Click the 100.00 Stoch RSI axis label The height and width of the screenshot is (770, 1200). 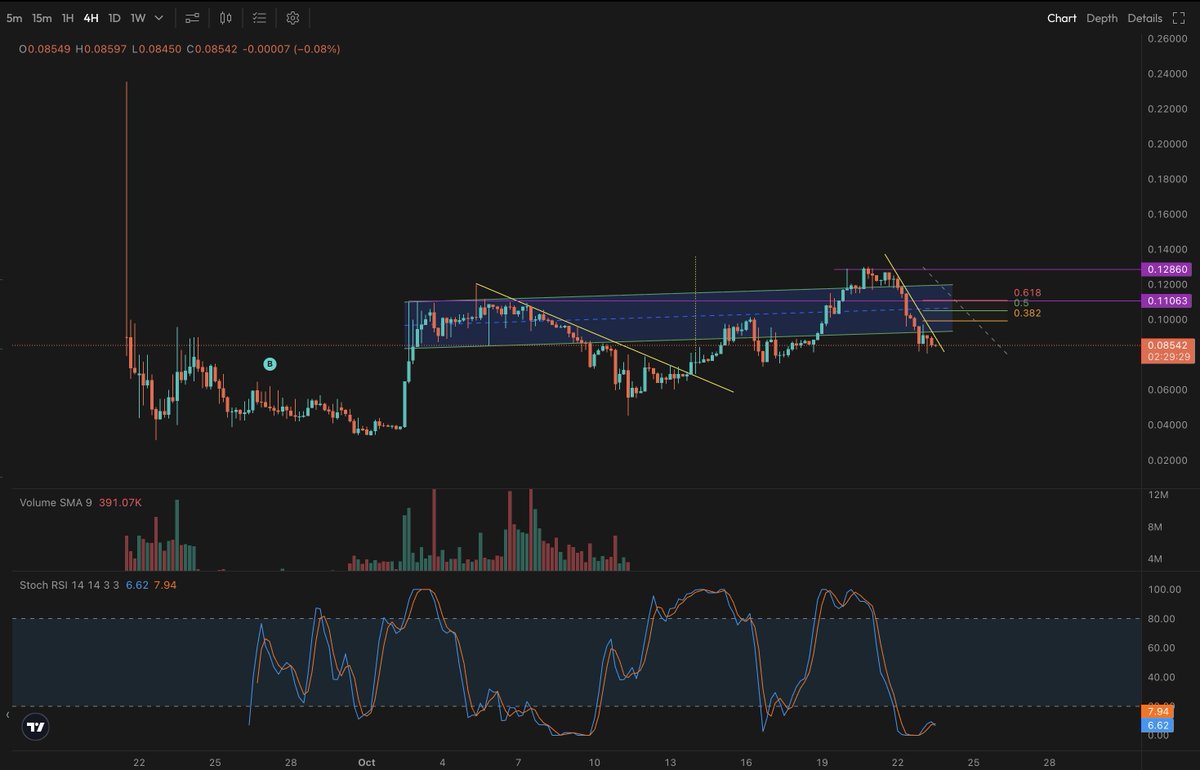pos(1162,590)
